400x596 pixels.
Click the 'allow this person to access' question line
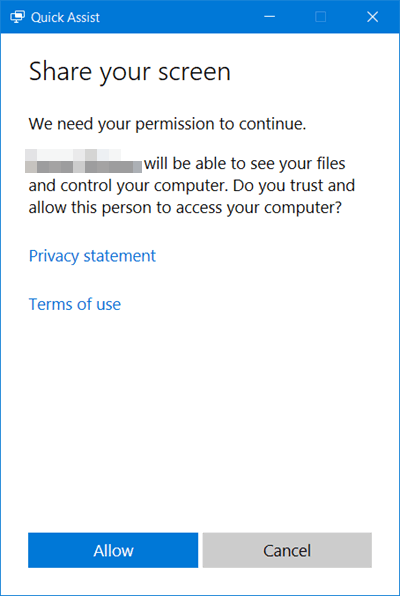186,208
